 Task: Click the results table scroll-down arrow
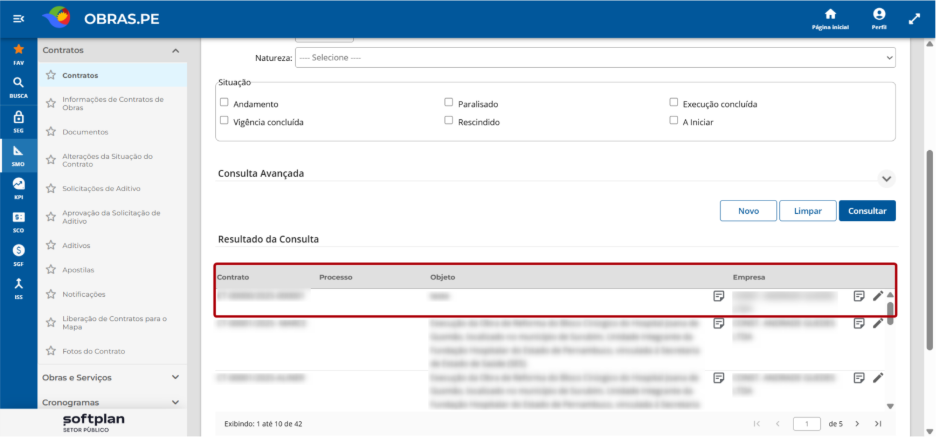tap(890, 406)
